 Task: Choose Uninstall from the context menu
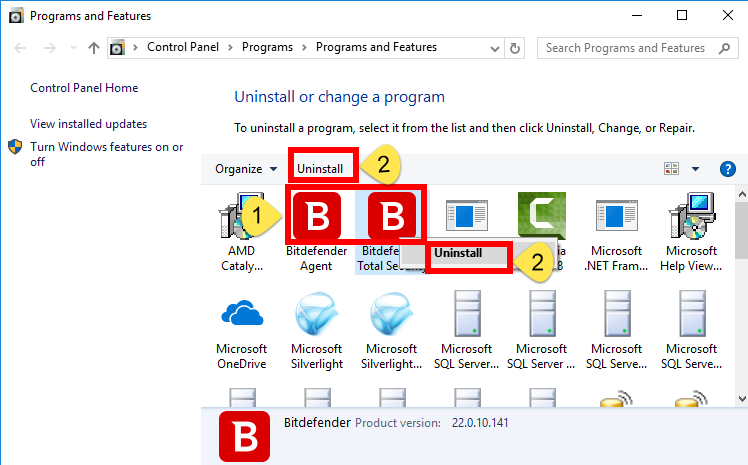(458, 253)
